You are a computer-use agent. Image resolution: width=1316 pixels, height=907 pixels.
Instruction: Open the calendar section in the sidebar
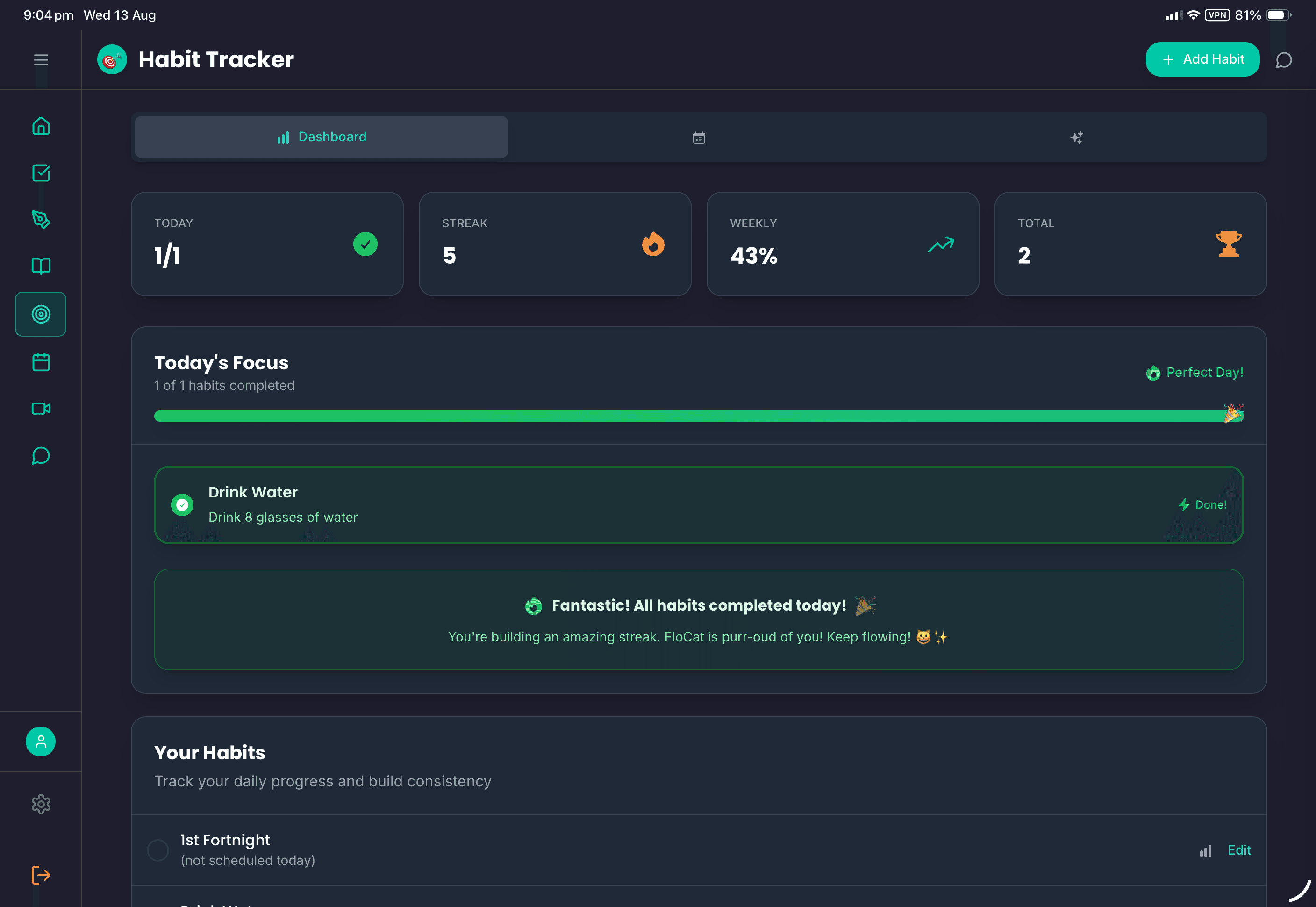(40, 361)
